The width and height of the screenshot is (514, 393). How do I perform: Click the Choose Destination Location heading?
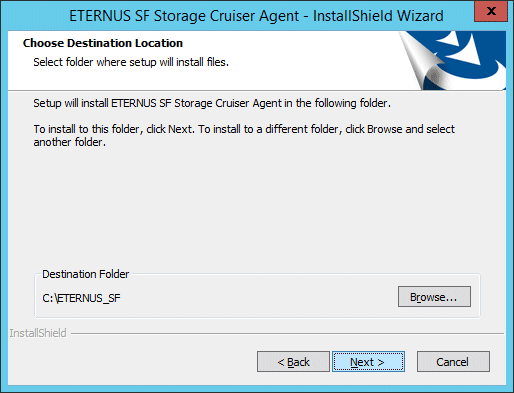point(103,43)
